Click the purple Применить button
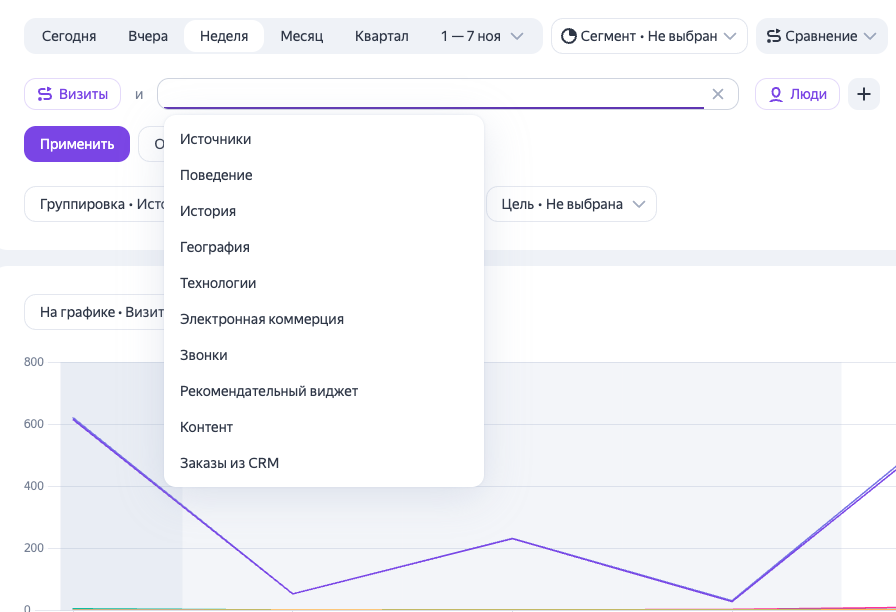The width and height of the screenshot is (896, 612). coord(77,144)
